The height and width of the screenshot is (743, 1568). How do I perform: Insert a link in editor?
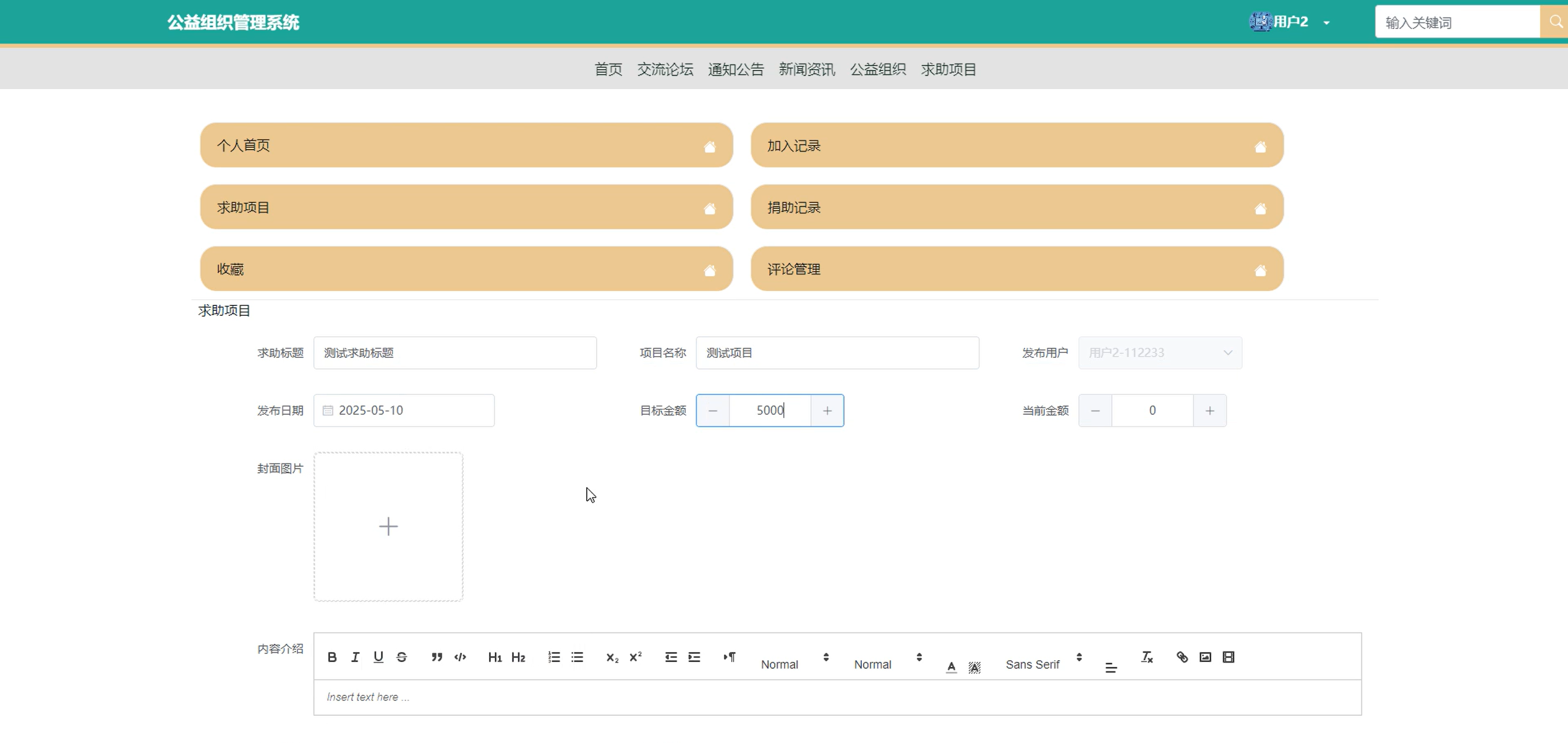[x=1182, y=657]
